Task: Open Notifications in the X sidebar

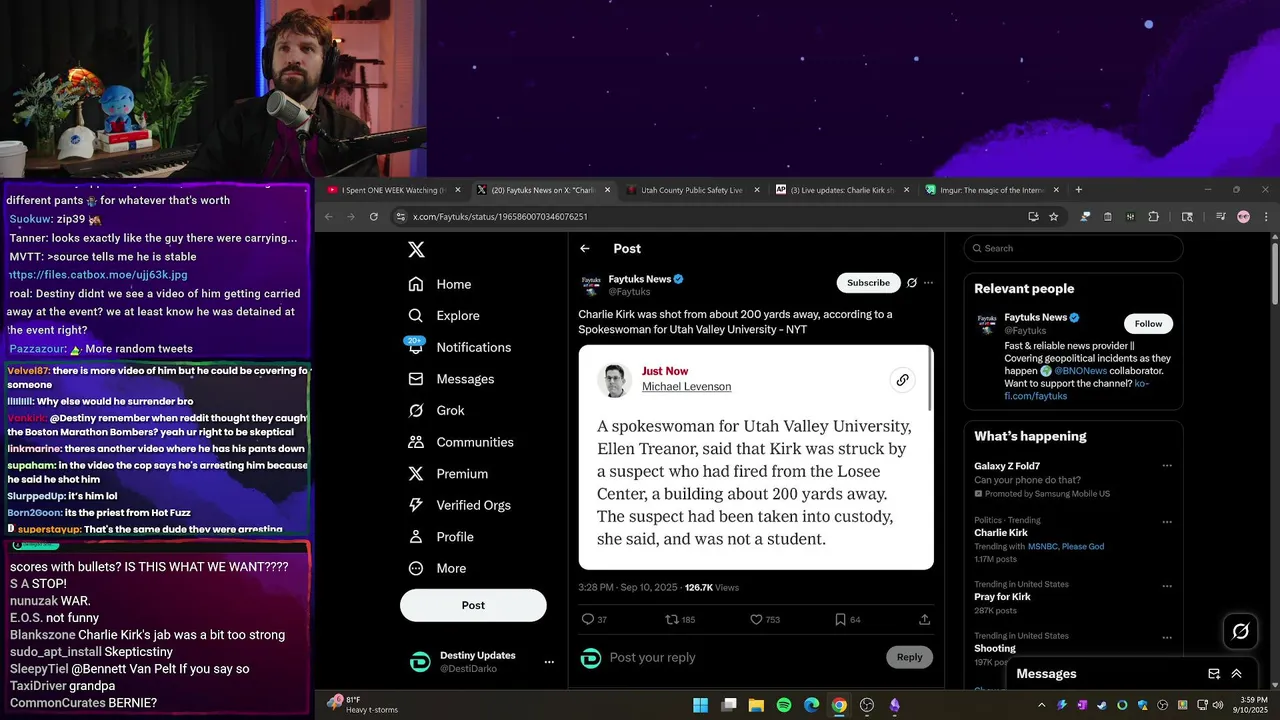Action: [x=460, y=347]
